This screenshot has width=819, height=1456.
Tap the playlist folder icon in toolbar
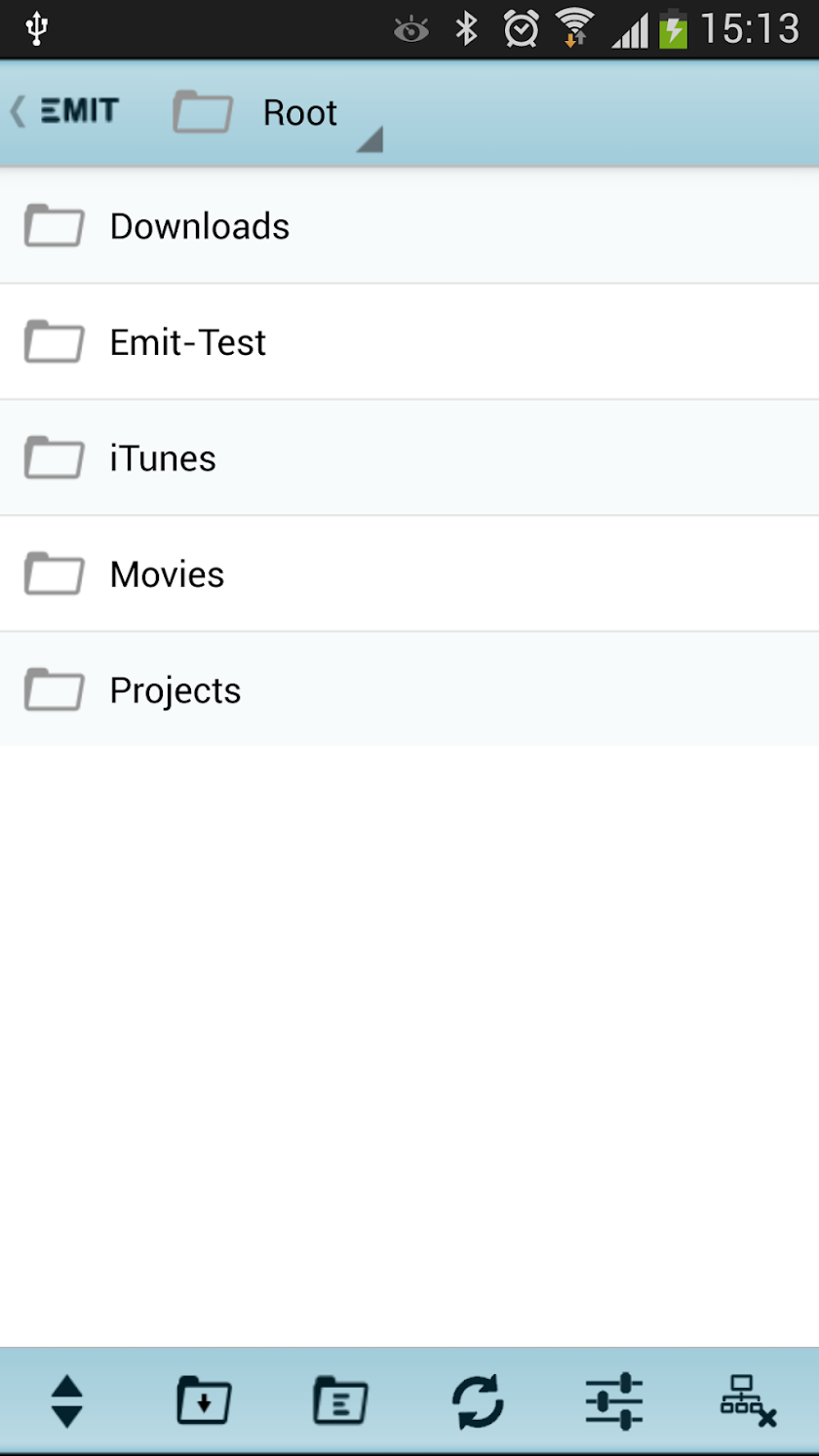[340, 1401]
